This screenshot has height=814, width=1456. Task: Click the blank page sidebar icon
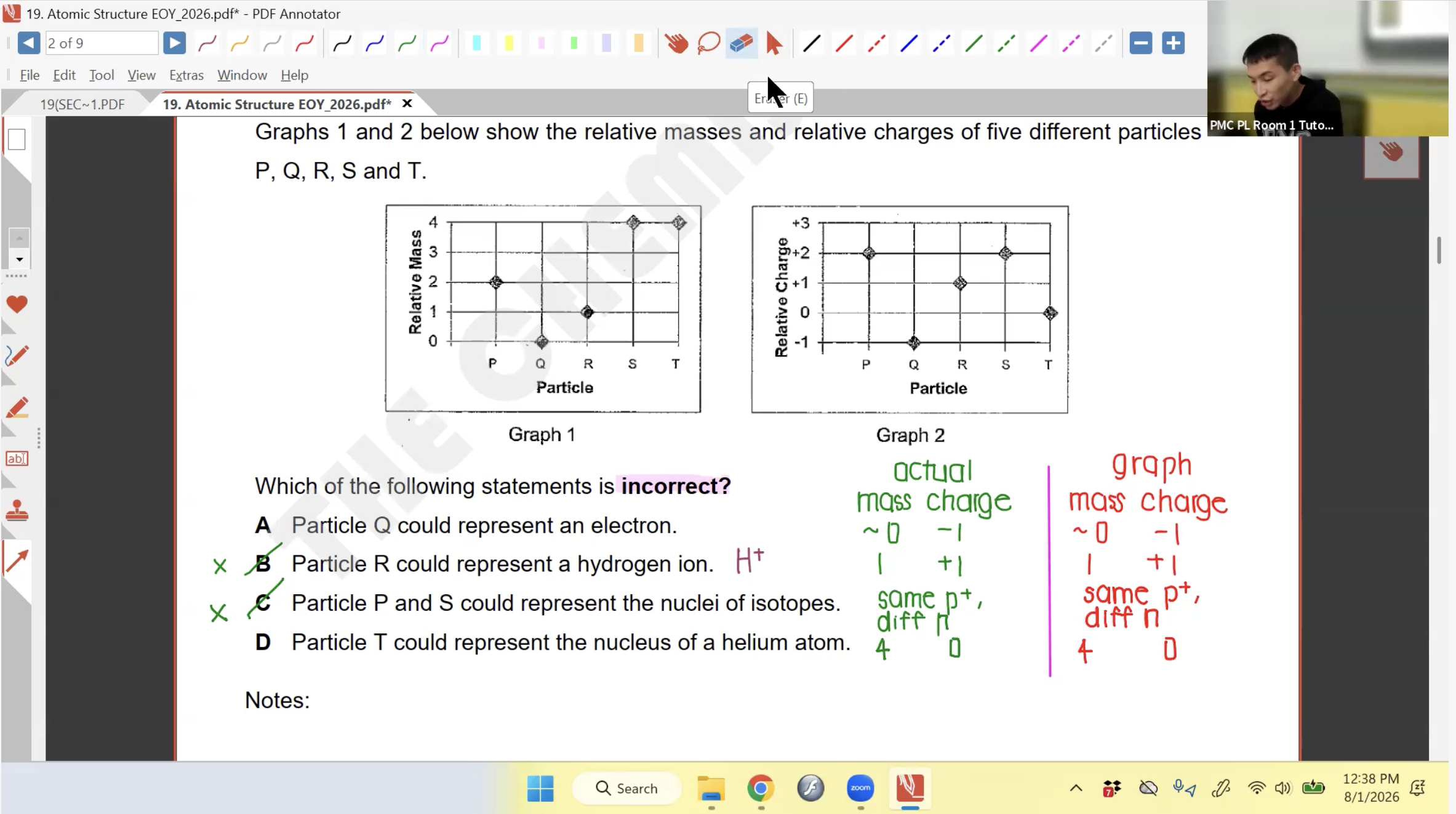[17, 140]
